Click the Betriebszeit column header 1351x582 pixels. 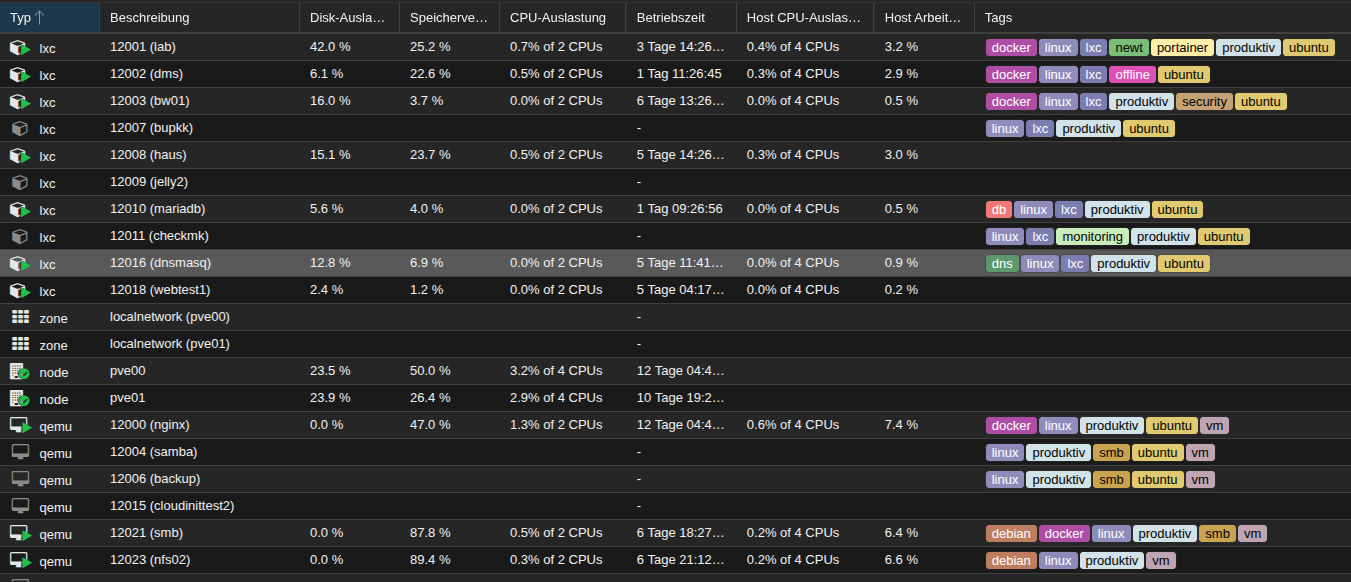[x=670, y=17]
